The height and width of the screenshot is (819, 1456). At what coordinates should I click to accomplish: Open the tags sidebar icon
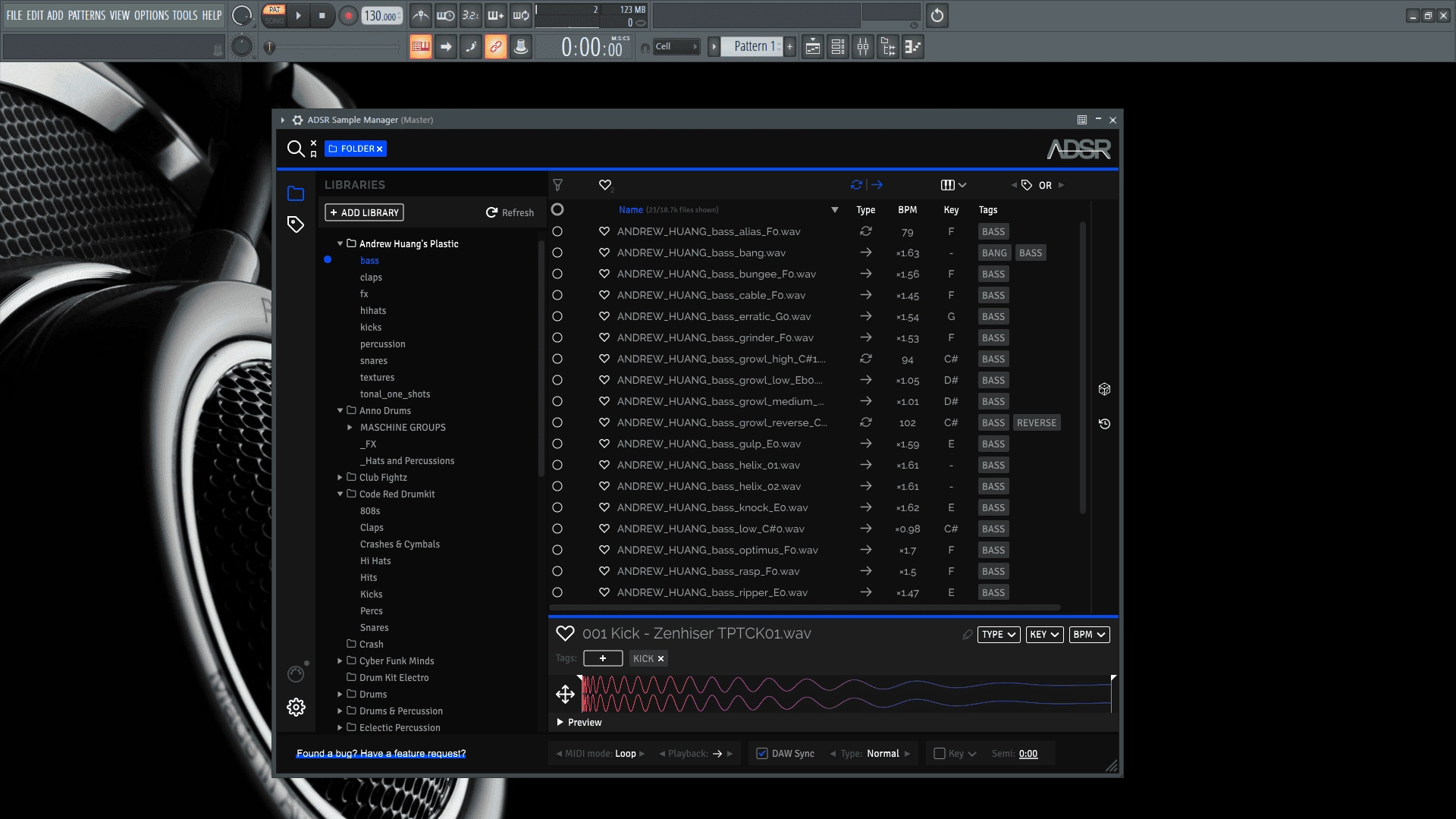296,224
